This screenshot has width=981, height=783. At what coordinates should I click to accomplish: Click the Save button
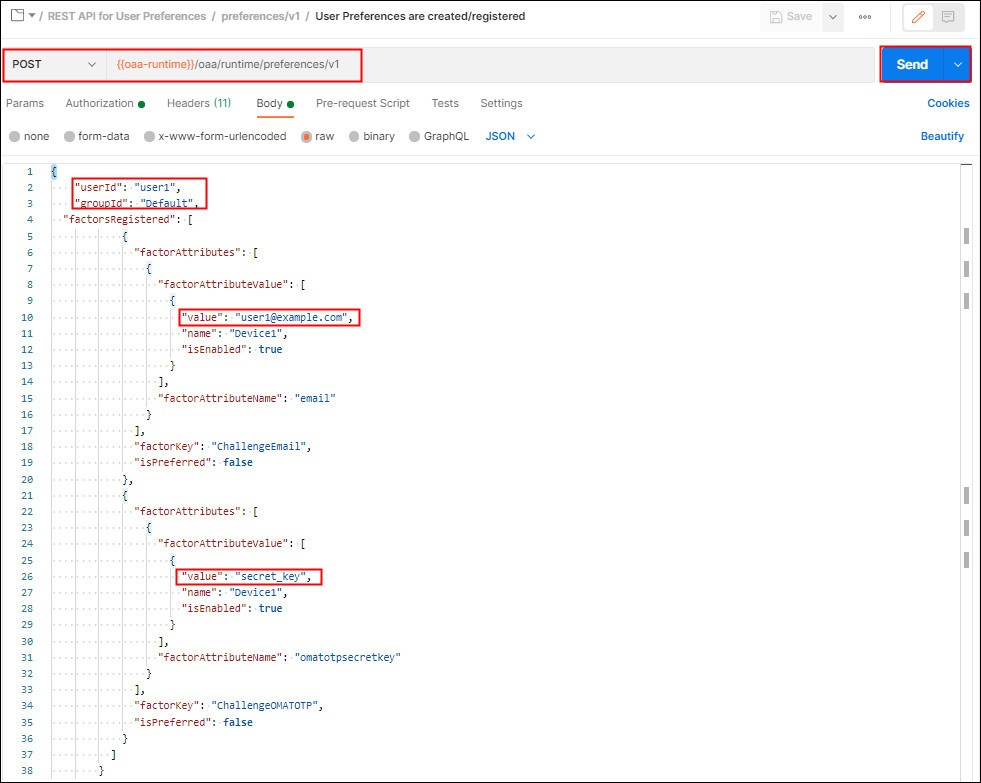tap(791, 17)
